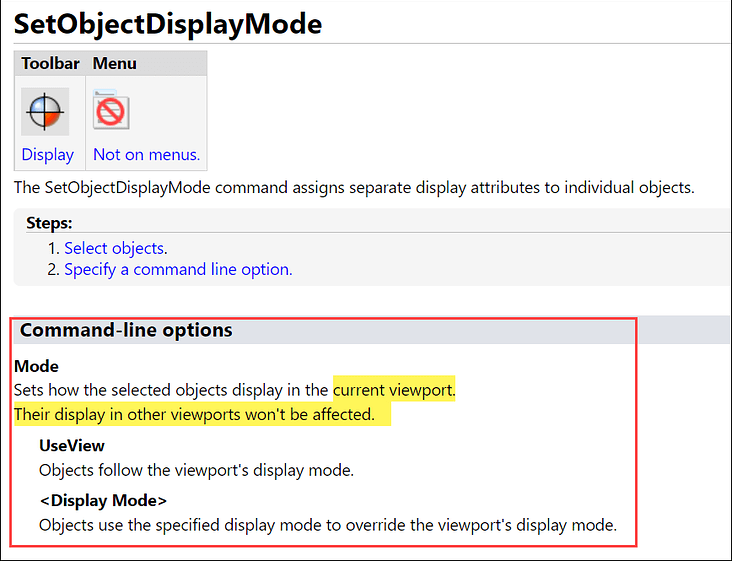Click 'Specify a command line option.' link
732x561 pixels.
(178, 270)
